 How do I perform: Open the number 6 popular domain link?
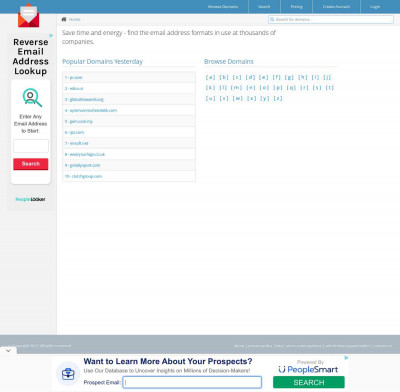click(74, 132)
